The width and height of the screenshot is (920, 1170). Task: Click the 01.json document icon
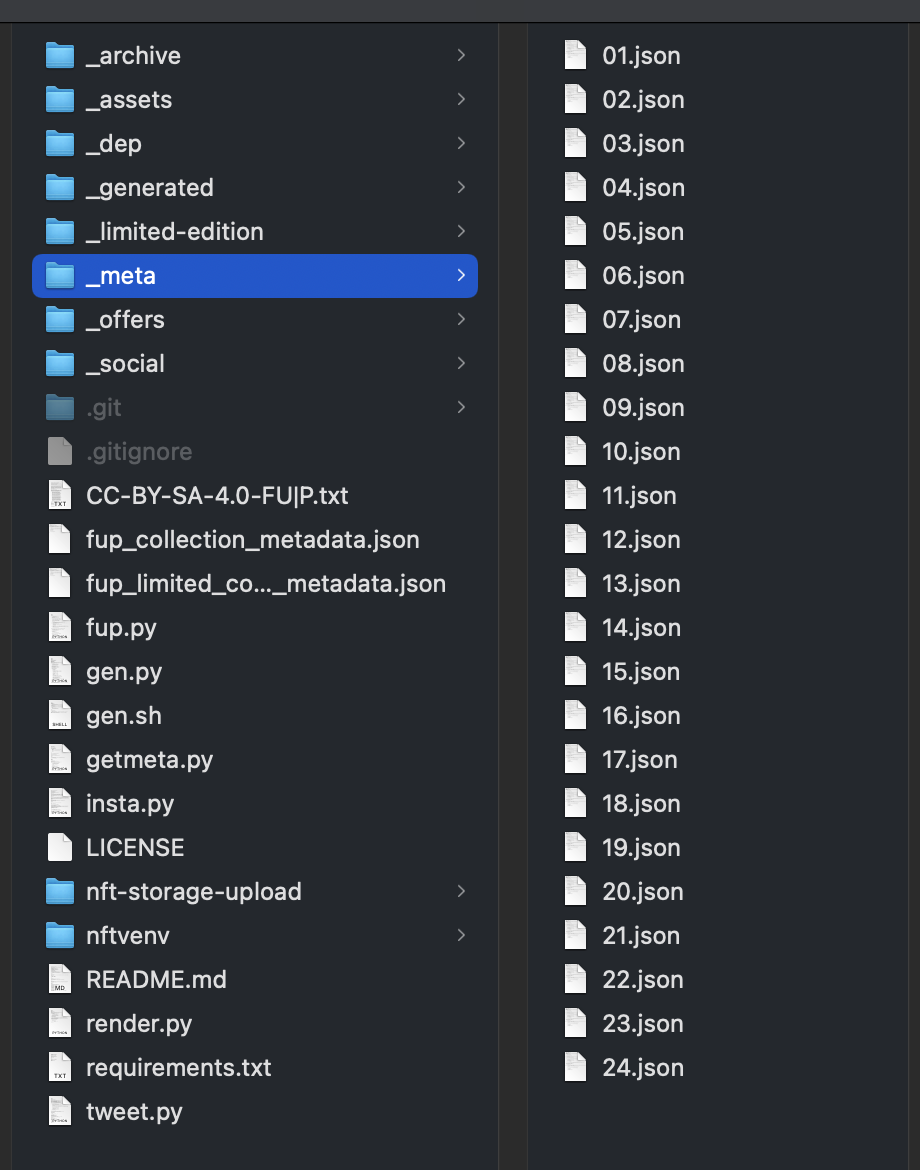(575, 56)
